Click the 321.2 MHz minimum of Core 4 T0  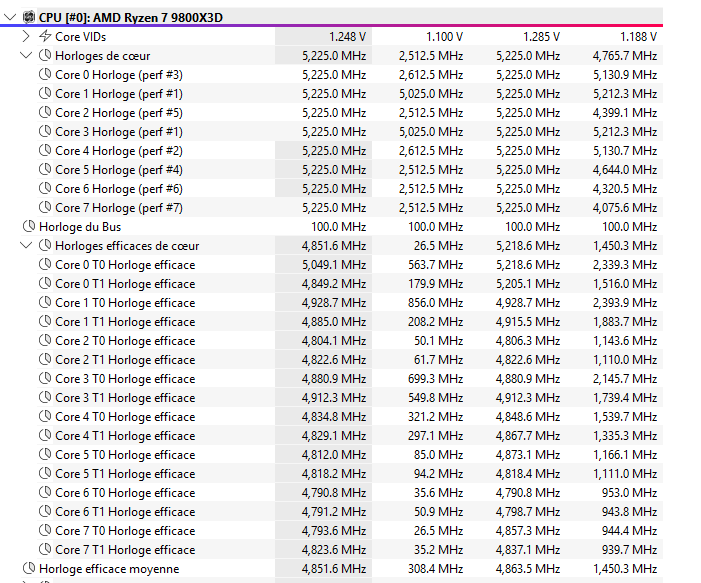click(x=435, y=417)
